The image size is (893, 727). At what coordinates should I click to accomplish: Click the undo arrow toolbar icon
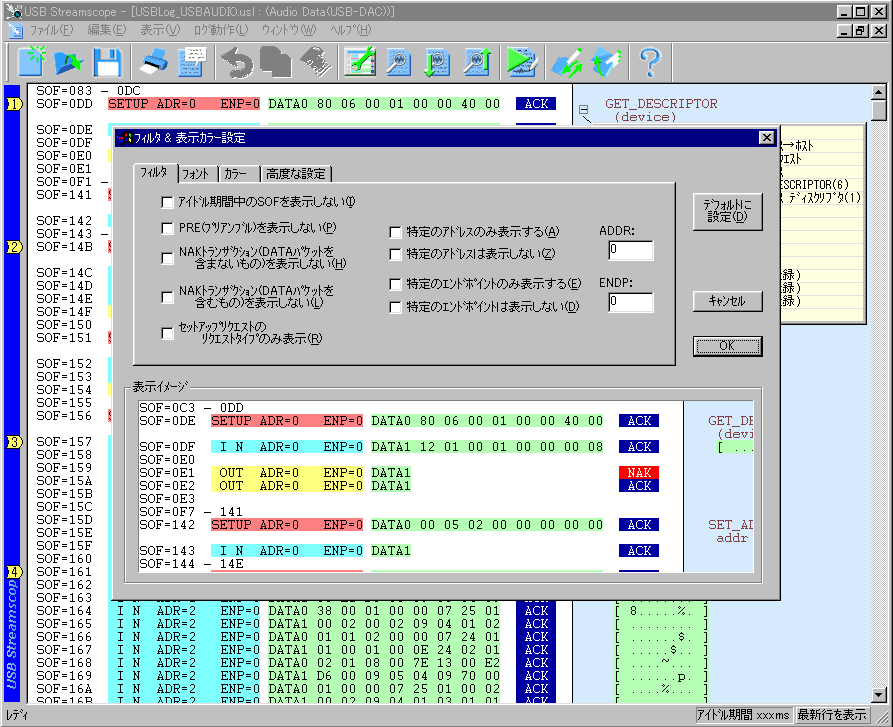[x=237, y=61]
